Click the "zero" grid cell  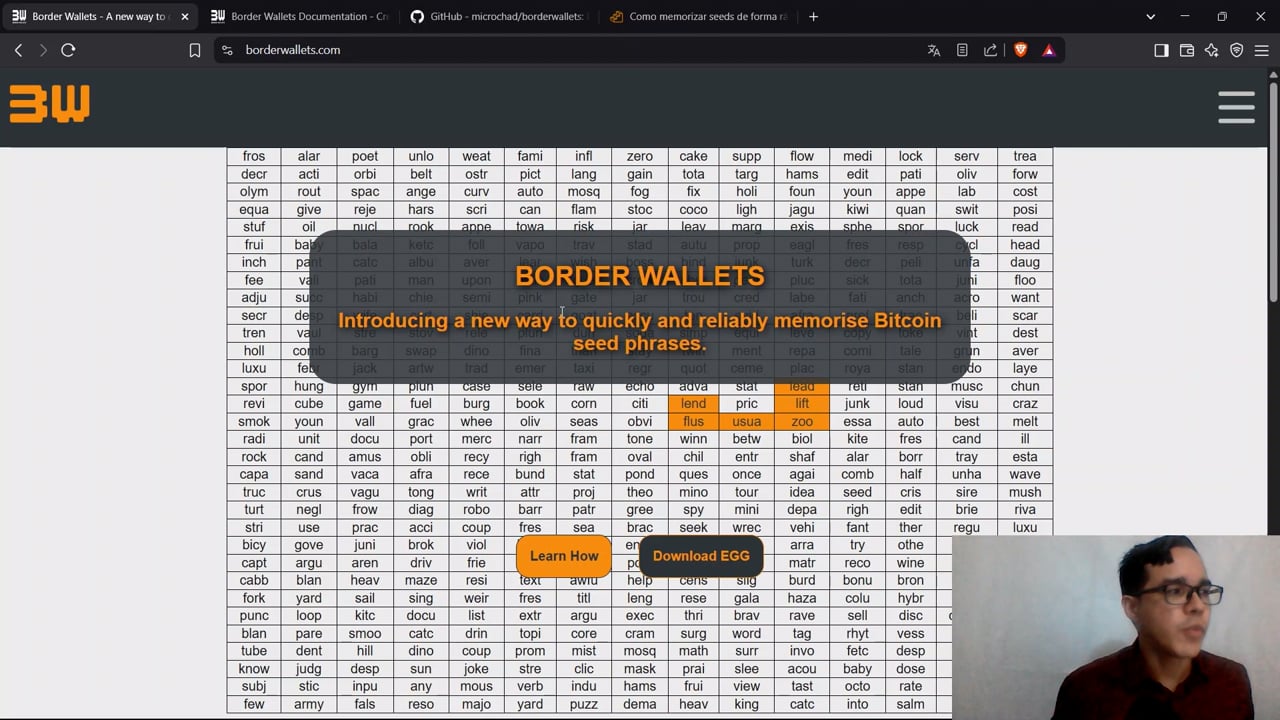[x=640, y=156]
